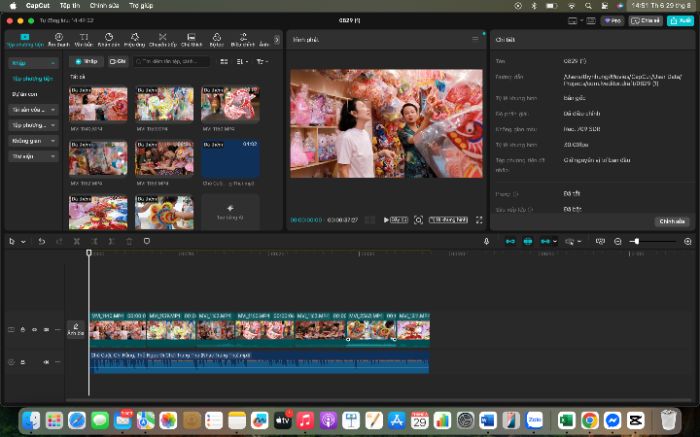Click the Chỉnh sửa button in details panel

pos(672,221)
